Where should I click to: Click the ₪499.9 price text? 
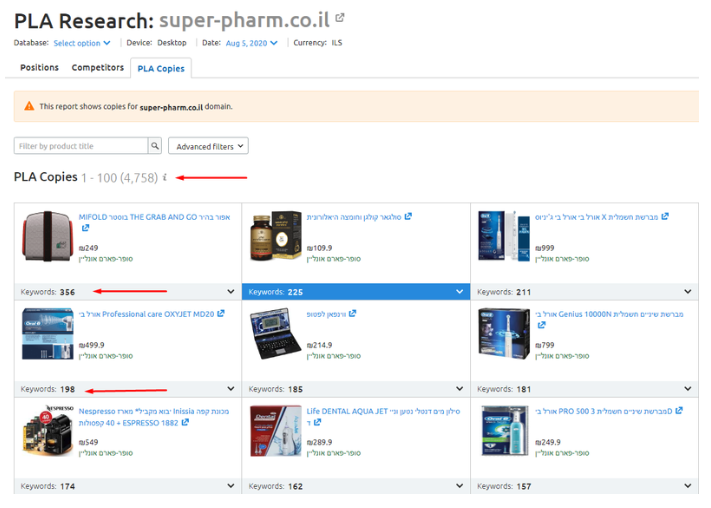92,345
